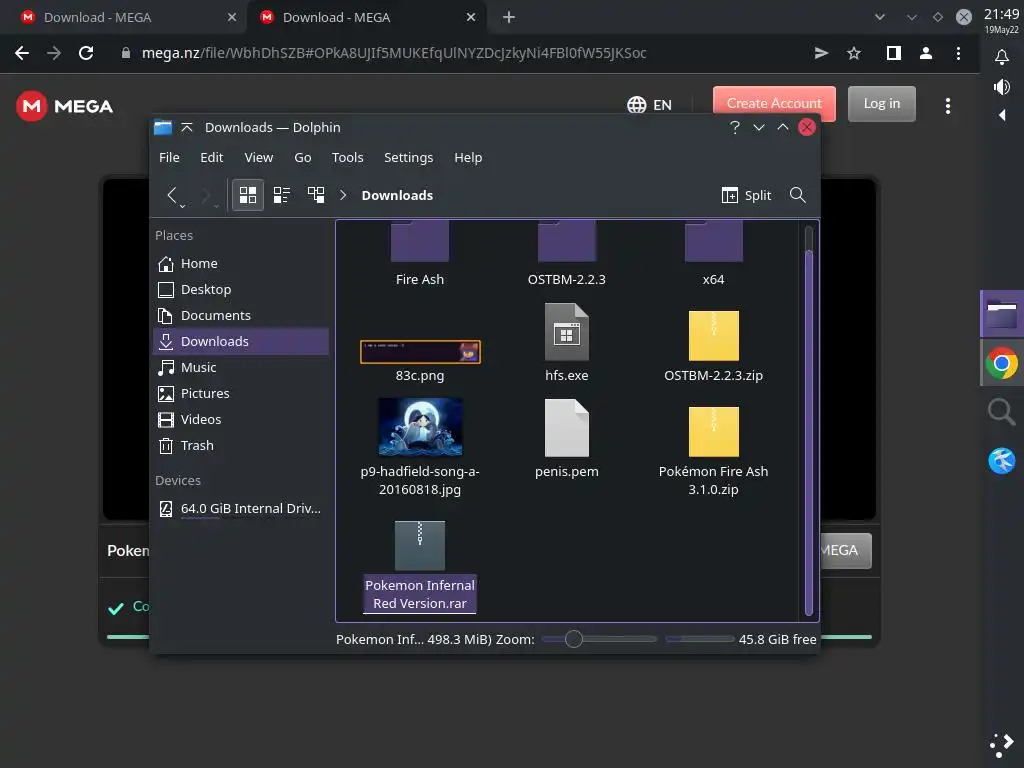The image size is (1024, 768).
Task: Select the OSTBM-2.2.3.zip archive icon
Action: click(713, 336)
